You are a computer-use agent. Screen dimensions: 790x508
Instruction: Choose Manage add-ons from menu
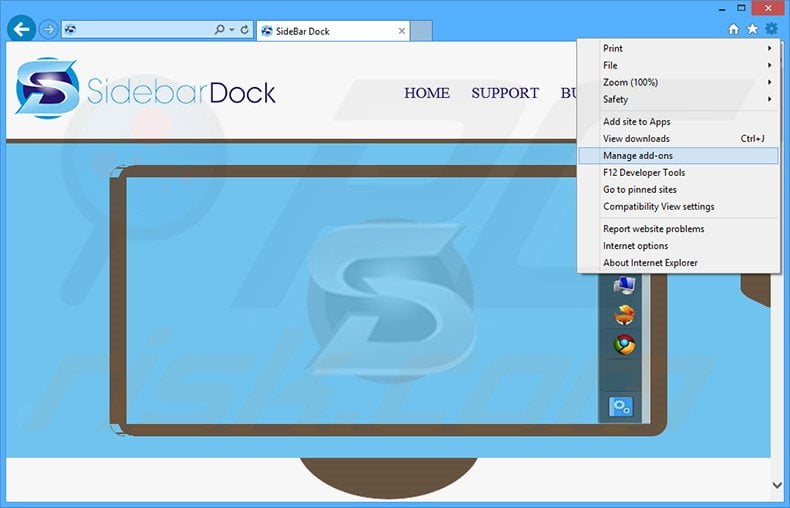point(678,156)
